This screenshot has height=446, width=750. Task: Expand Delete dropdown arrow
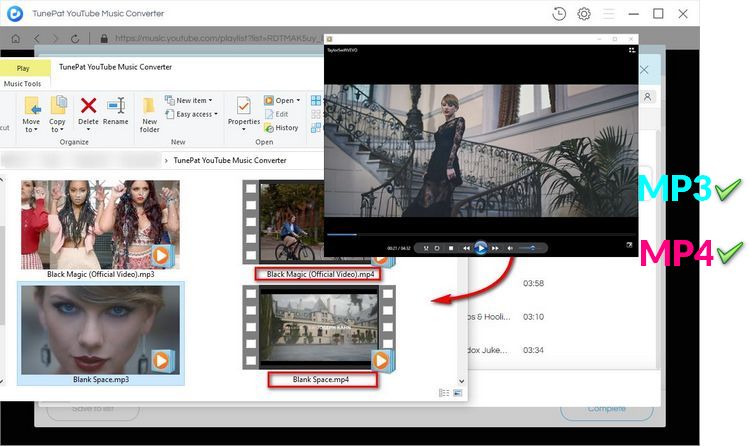tap(88, 130)
